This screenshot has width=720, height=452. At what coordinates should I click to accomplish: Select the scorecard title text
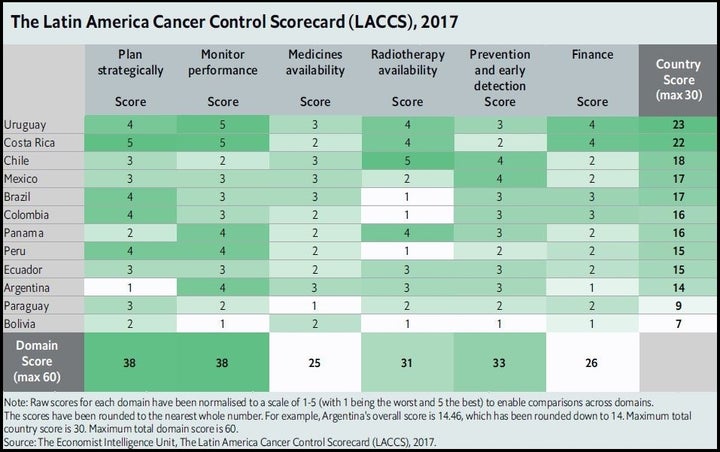pos(235,22)
